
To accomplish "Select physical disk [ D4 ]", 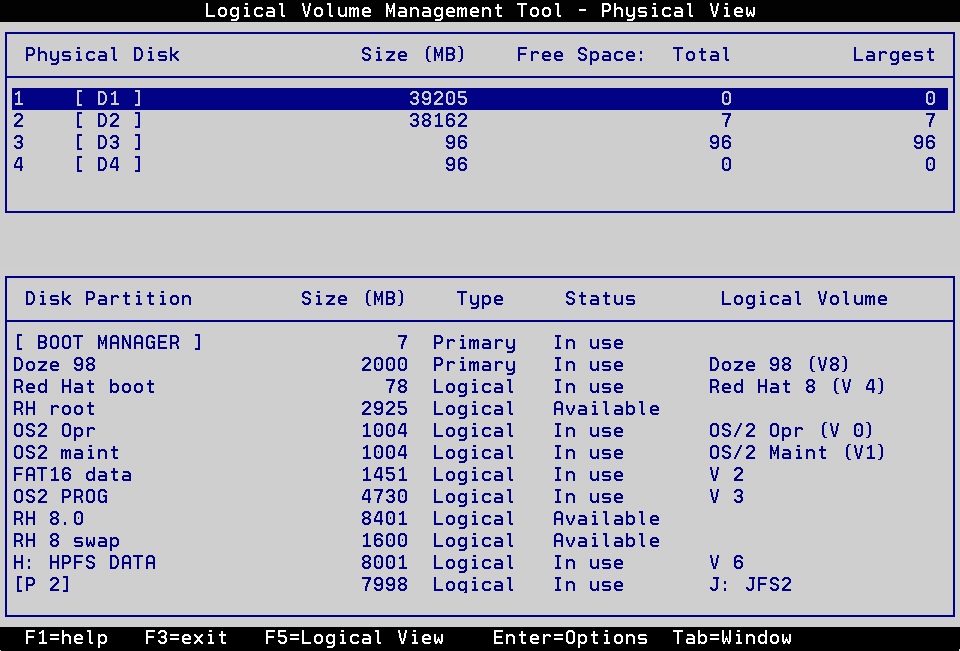I will pyautogui.click(x=480, y=165).
